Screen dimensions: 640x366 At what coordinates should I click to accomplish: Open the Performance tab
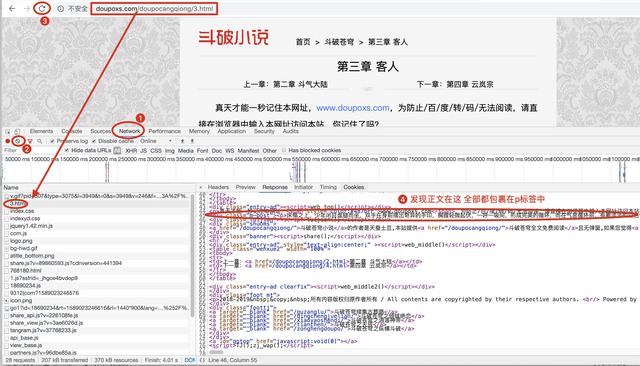pos(164,131)
